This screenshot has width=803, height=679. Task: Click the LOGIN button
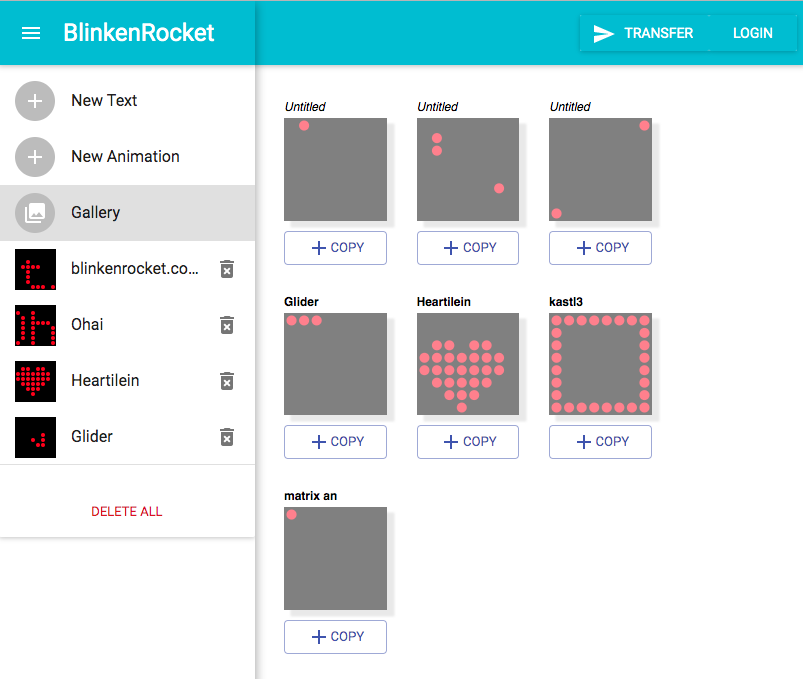click(752, 33)
